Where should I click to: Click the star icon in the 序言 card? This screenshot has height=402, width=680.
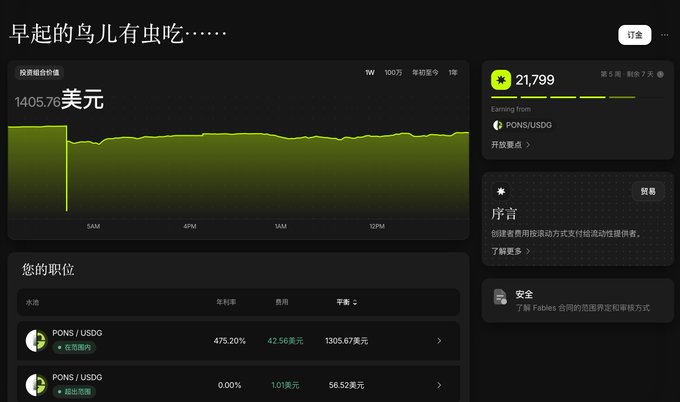click(501, 191)
